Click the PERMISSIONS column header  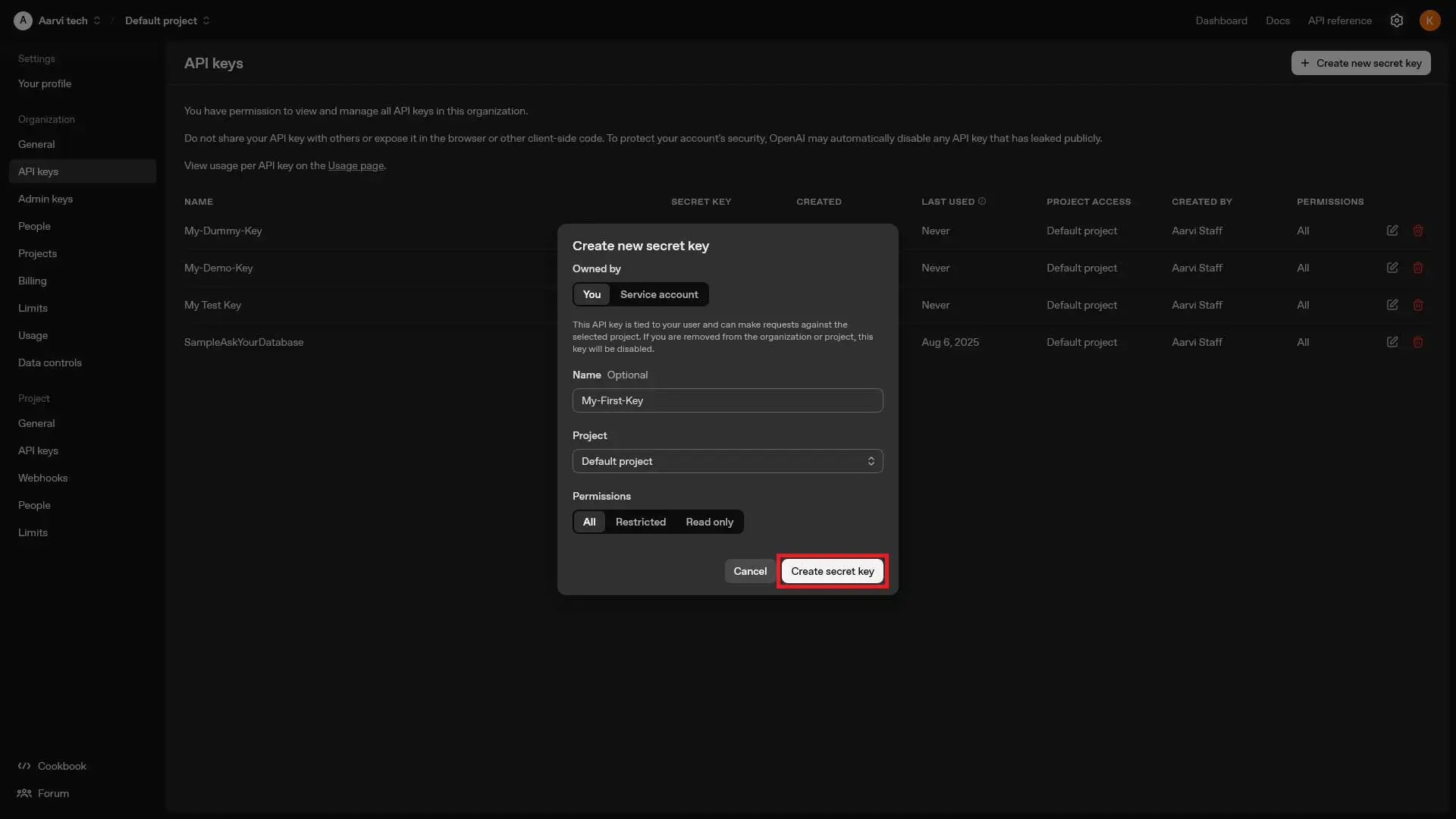tap(1330, 202)
